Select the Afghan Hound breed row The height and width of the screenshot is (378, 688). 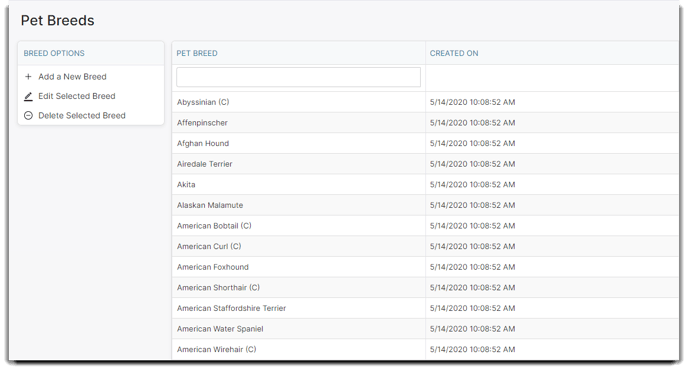tap(425, 143)
